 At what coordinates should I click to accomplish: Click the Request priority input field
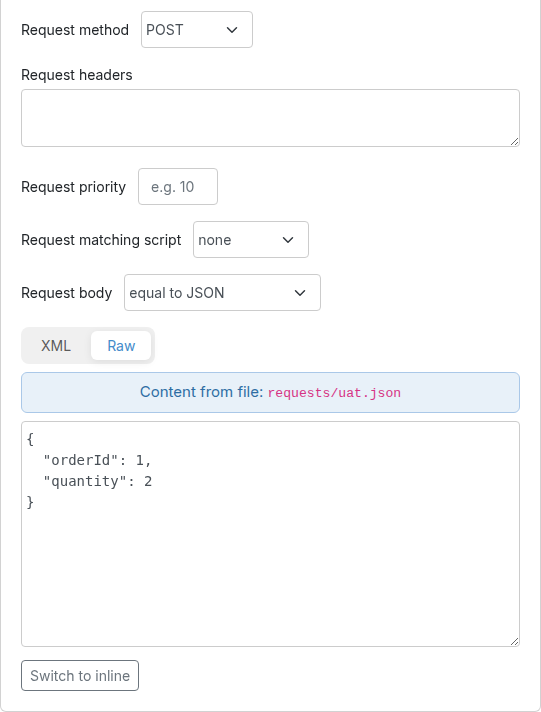(178, 187)
